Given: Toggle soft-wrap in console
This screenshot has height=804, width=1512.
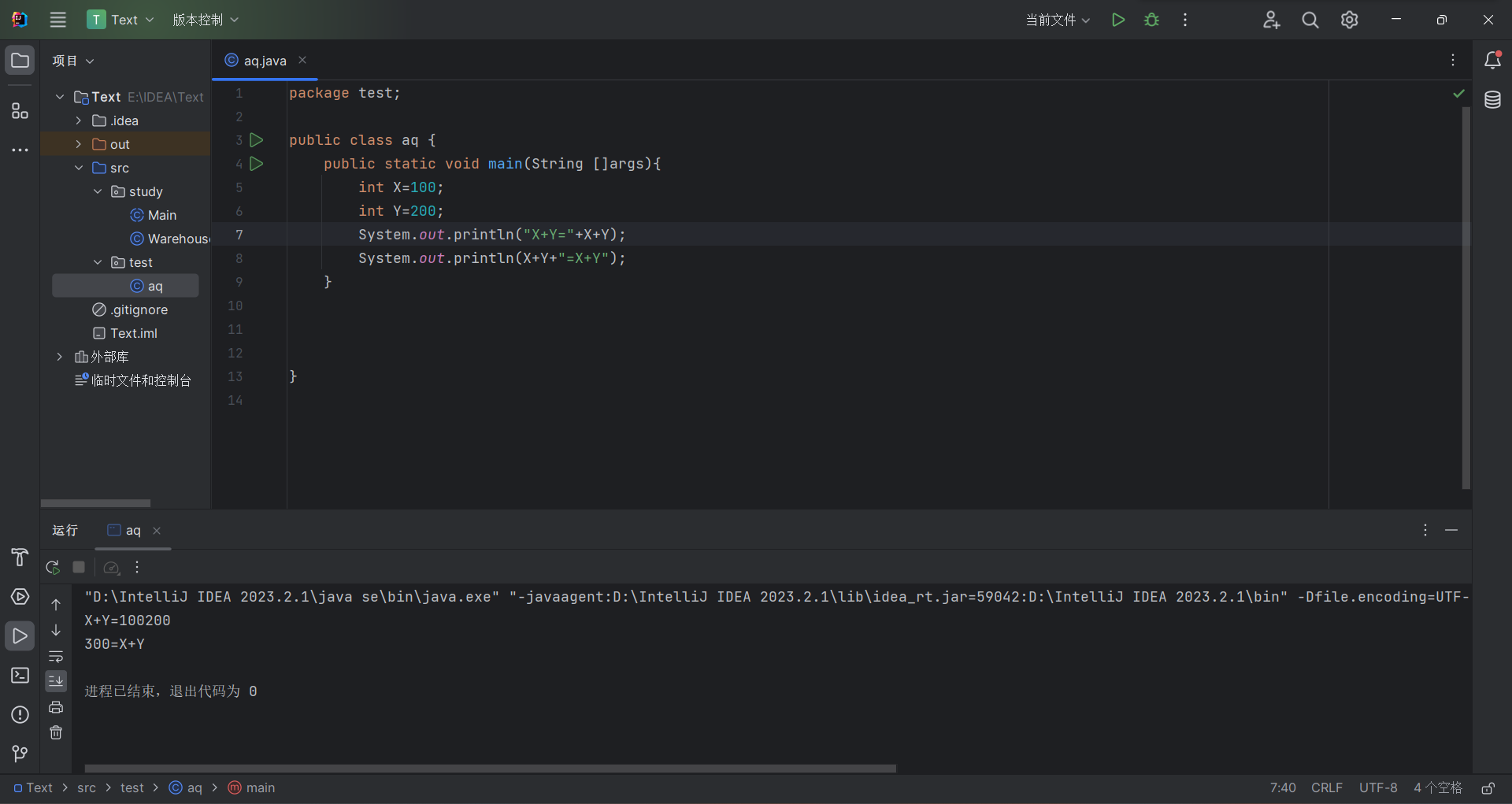Looking at the screenshot, I should (x=56, y=656).
